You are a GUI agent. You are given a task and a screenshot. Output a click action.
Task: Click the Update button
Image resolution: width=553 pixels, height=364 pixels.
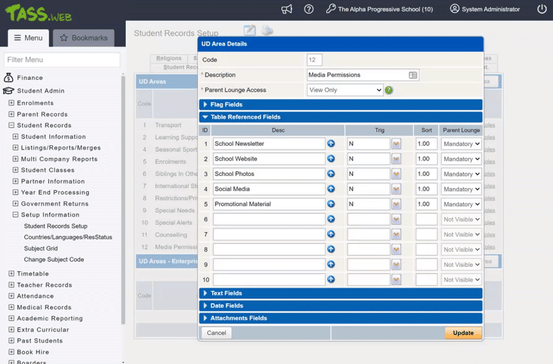(x=463, y=333)
